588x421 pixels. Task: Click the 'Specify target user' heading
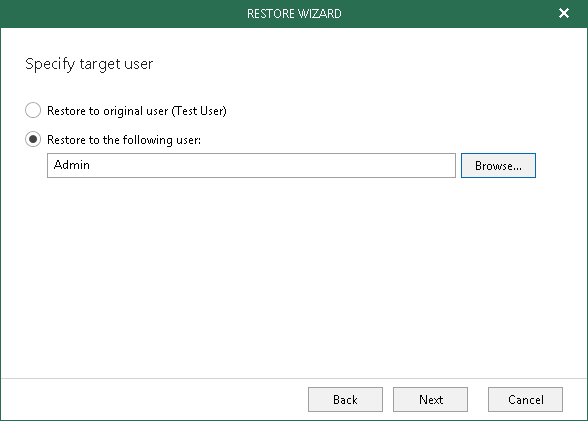click(89, 64)
